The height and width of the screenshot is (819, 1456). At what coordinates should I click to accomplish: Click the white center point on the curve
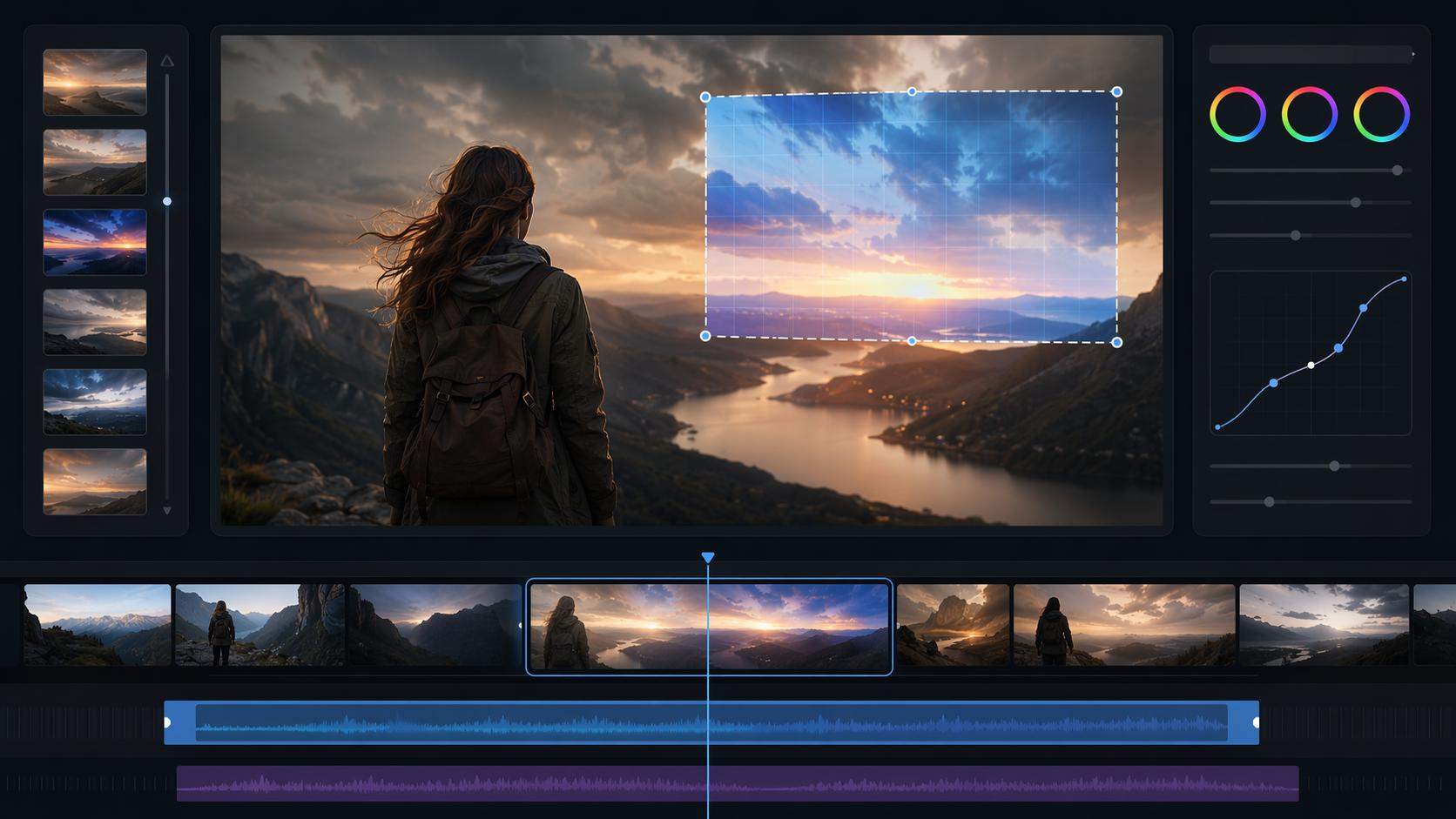tap(1311, 366)
